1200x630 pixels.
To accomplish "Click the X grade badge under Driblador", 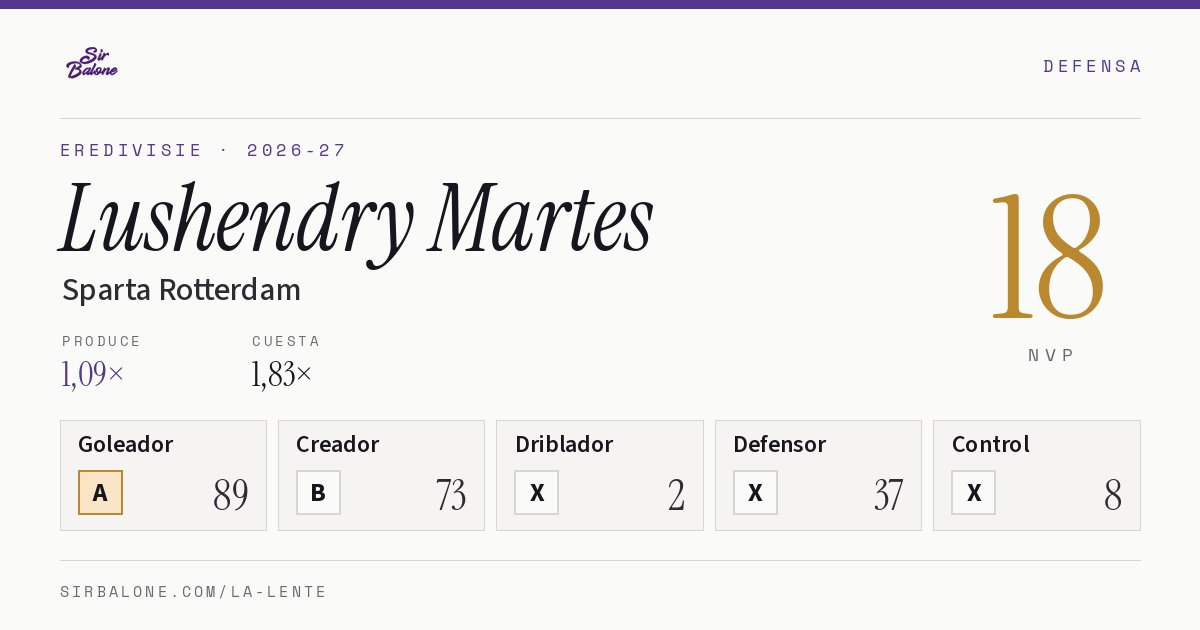I will [x=536, y=492].
